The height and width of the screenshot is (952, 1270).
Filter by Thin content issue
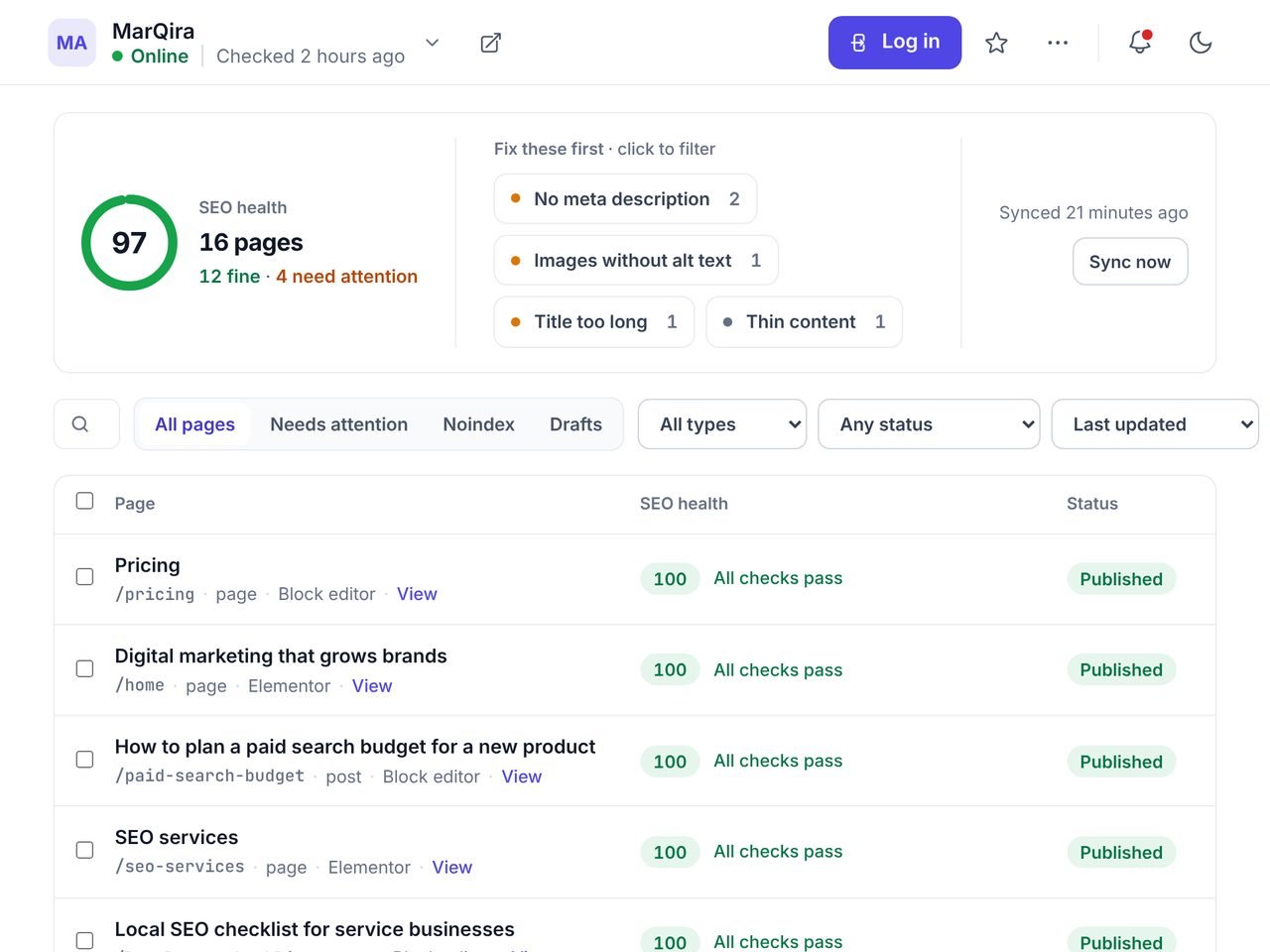click(x=805, y=322)
